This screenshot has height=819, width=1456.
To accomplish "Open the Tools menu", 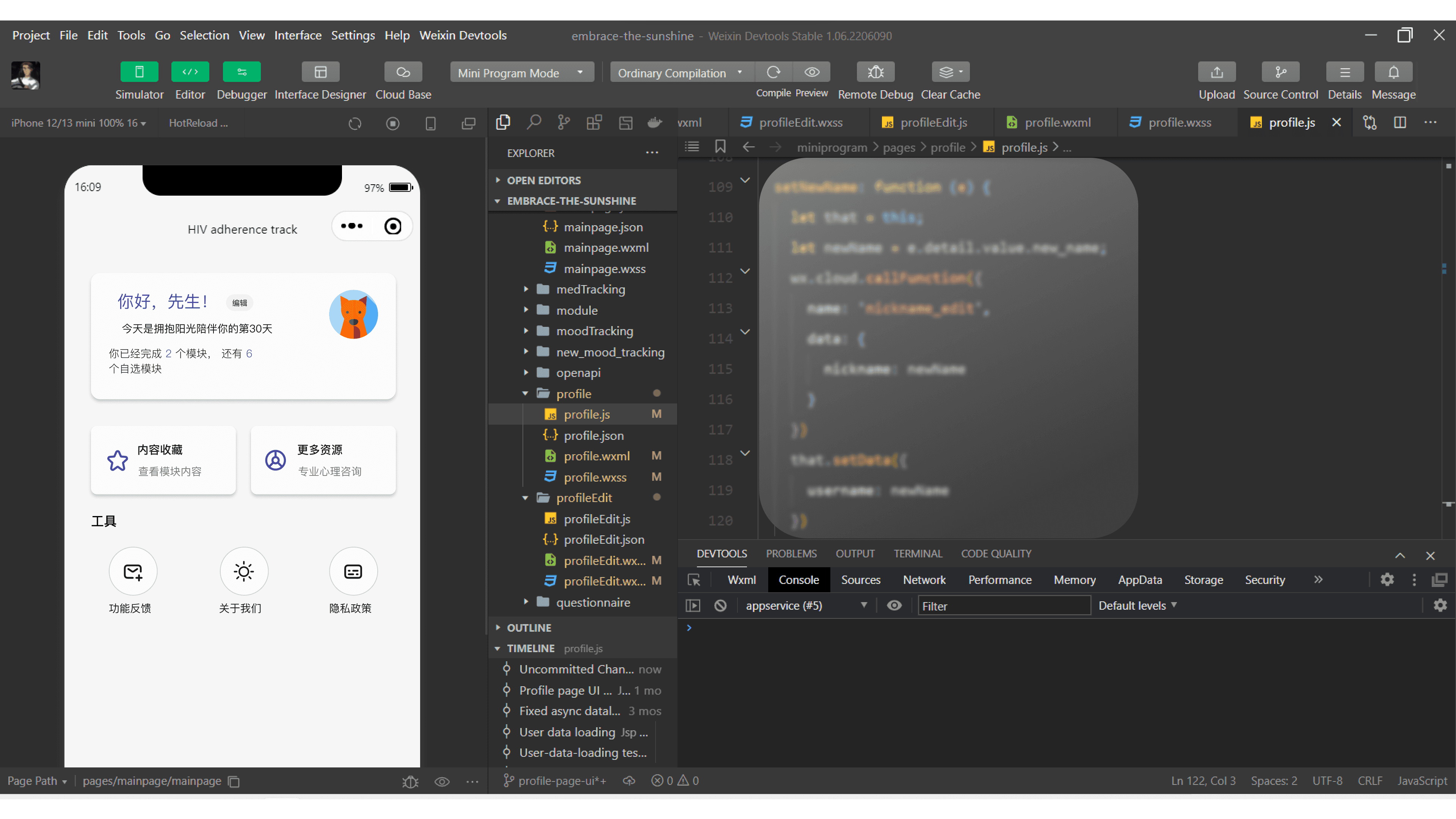I will tap(130, 35).
